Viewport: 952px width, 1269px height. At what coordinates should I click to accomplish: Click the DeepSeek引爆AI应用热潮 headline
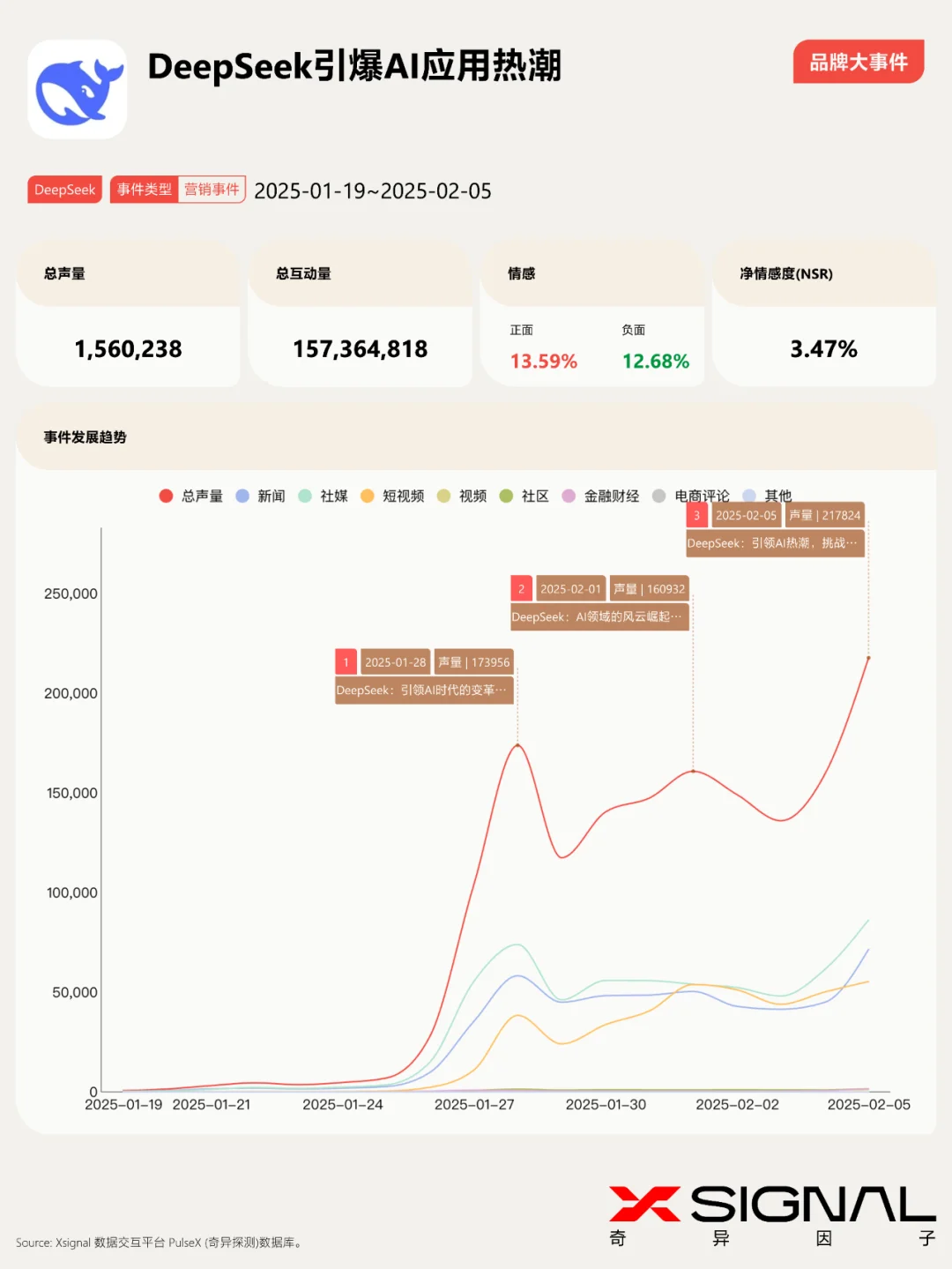[354, 66]
